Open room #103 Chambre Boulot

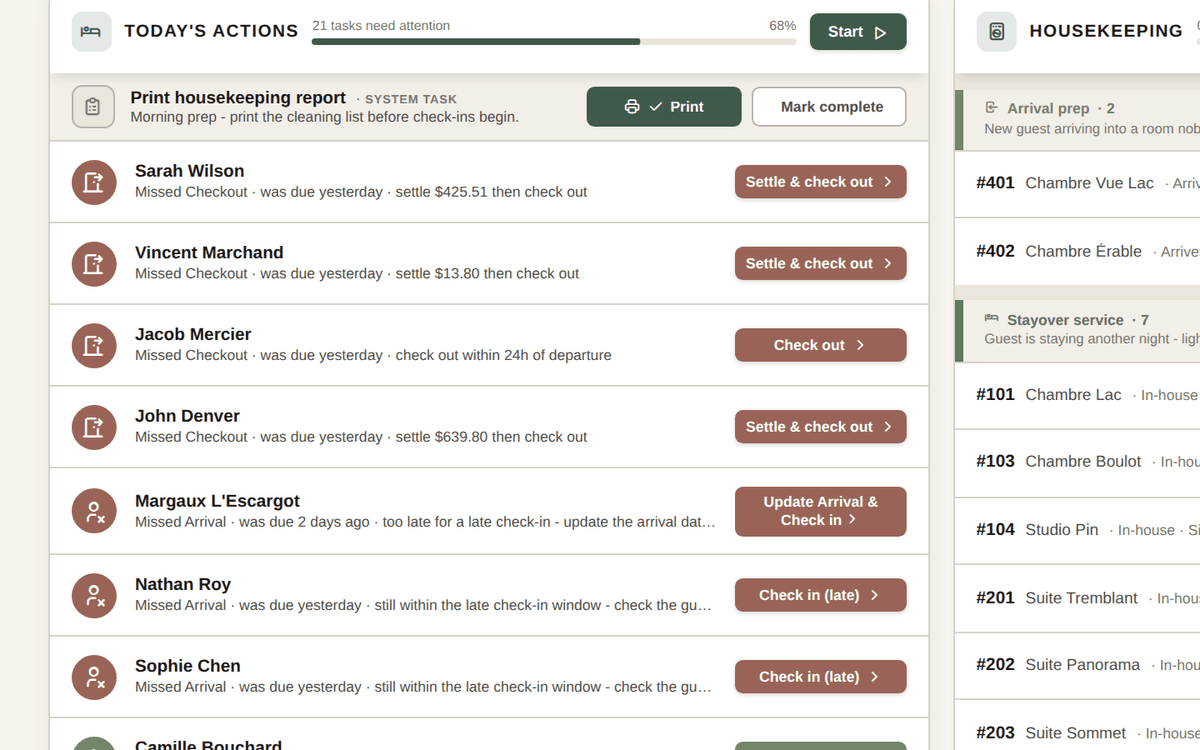(x=1077, y=462)
